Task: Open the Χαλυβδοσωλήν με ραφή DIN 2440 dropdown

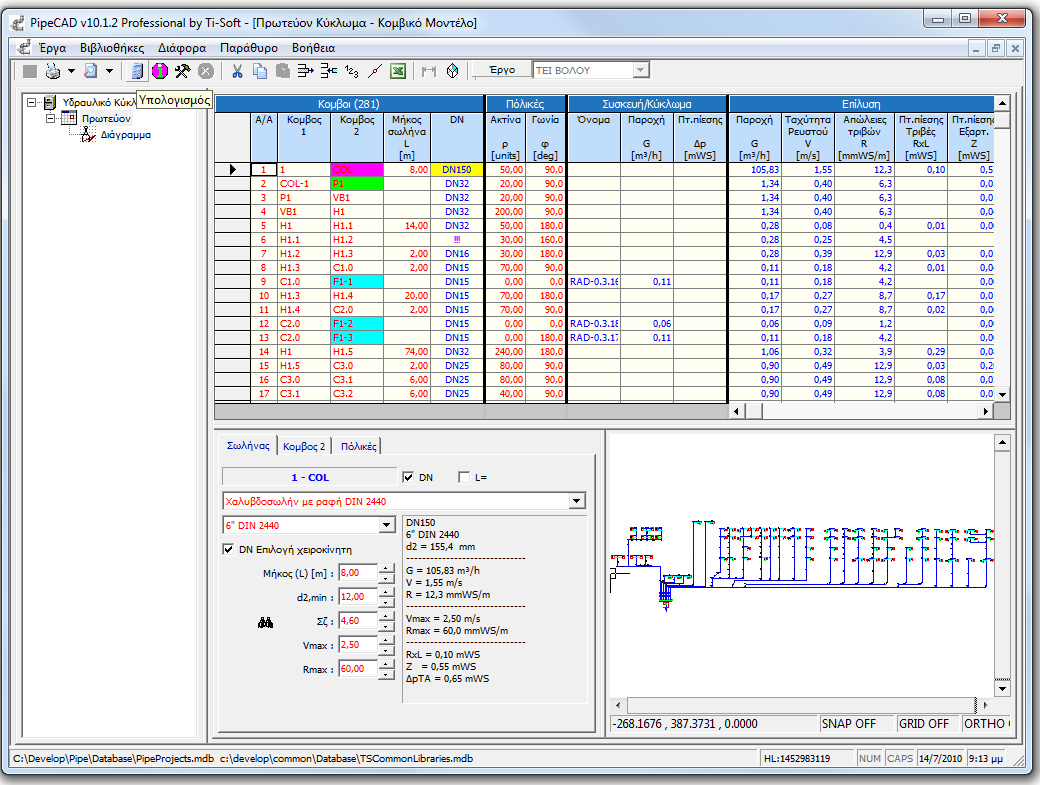Action: click(x=578, y=500)
